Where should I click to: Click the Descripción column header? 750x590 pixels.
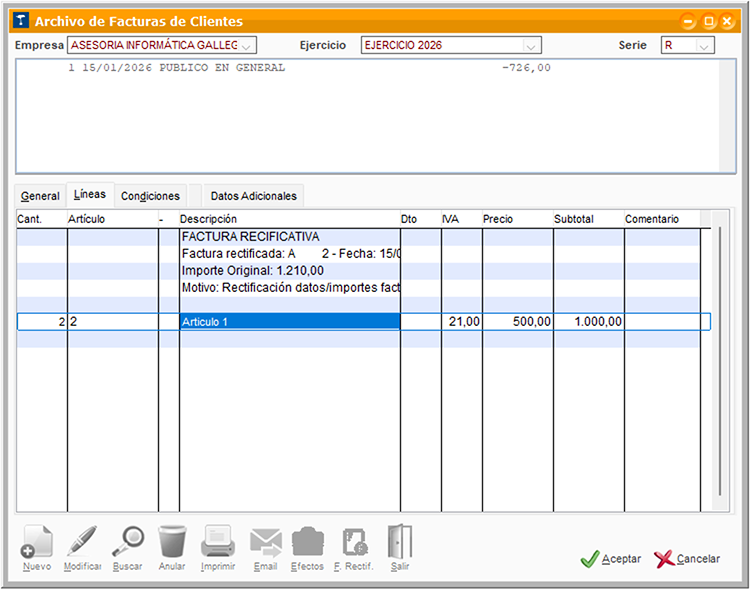[x=290, y=219]
